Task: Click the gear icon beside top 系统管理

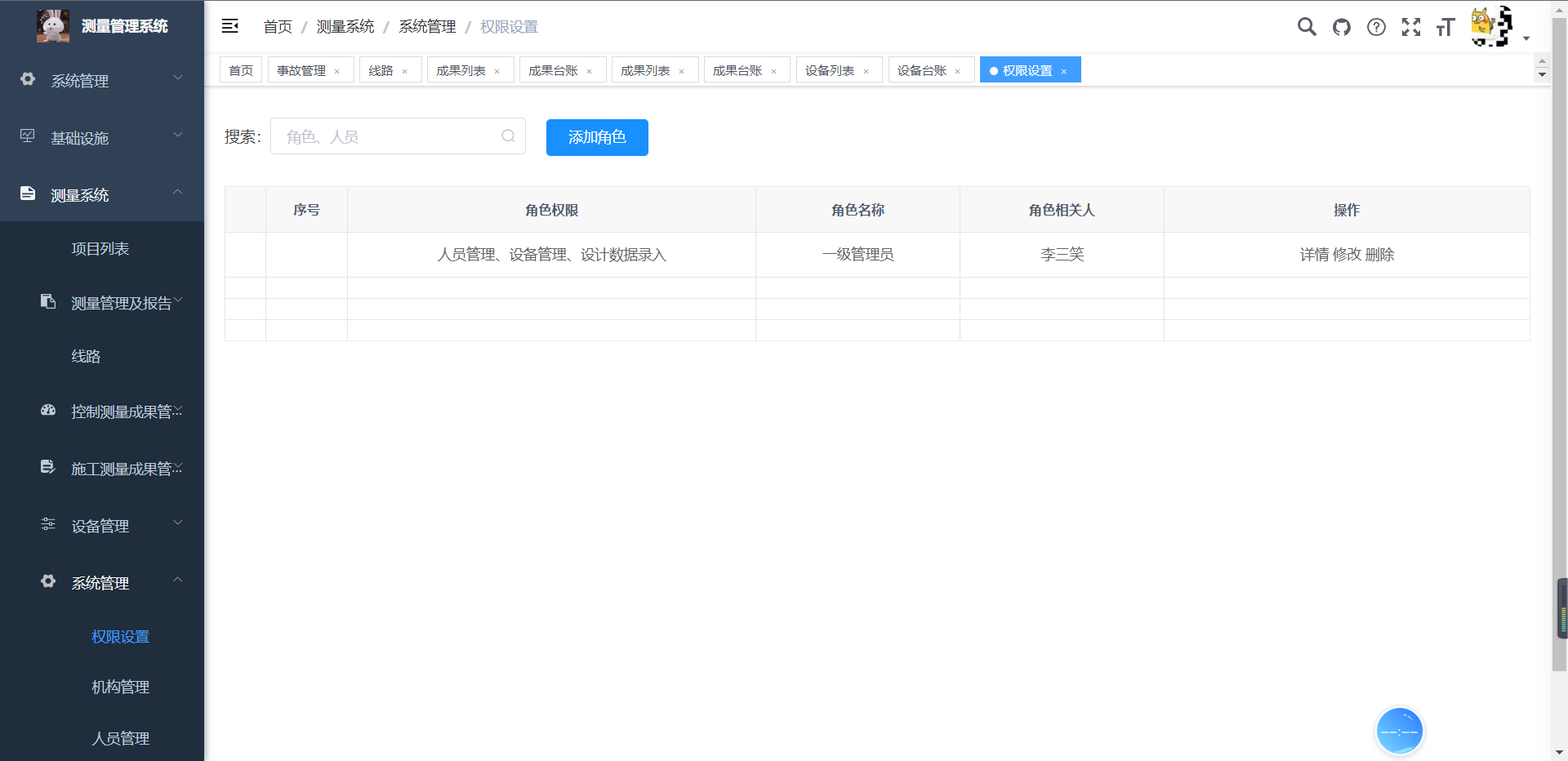Action: point(28,79)
